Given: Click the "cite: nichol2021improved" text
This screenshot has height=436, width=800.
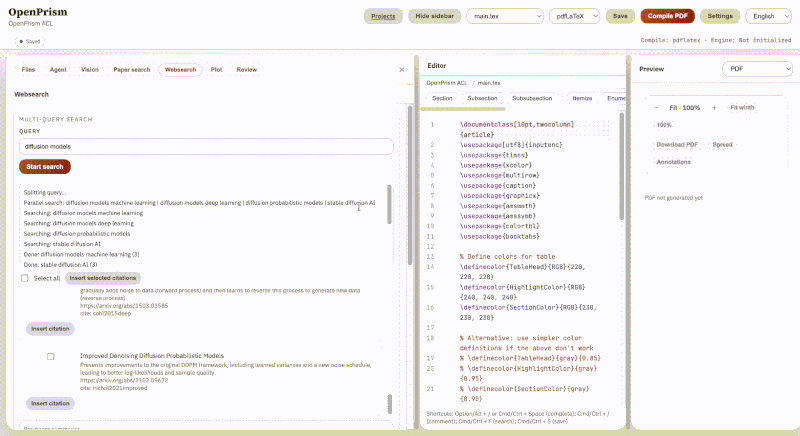Looking at the screenshot, I should click(113, 388).
